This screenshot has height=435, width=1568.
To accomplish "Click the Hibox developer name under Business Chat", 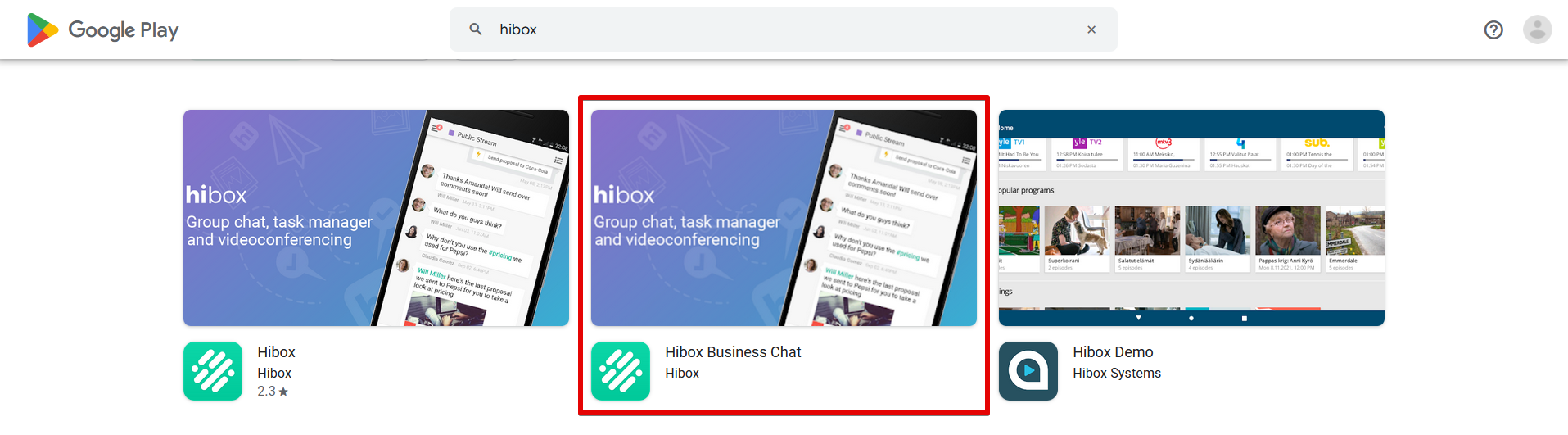I will [x=682, y=374].
